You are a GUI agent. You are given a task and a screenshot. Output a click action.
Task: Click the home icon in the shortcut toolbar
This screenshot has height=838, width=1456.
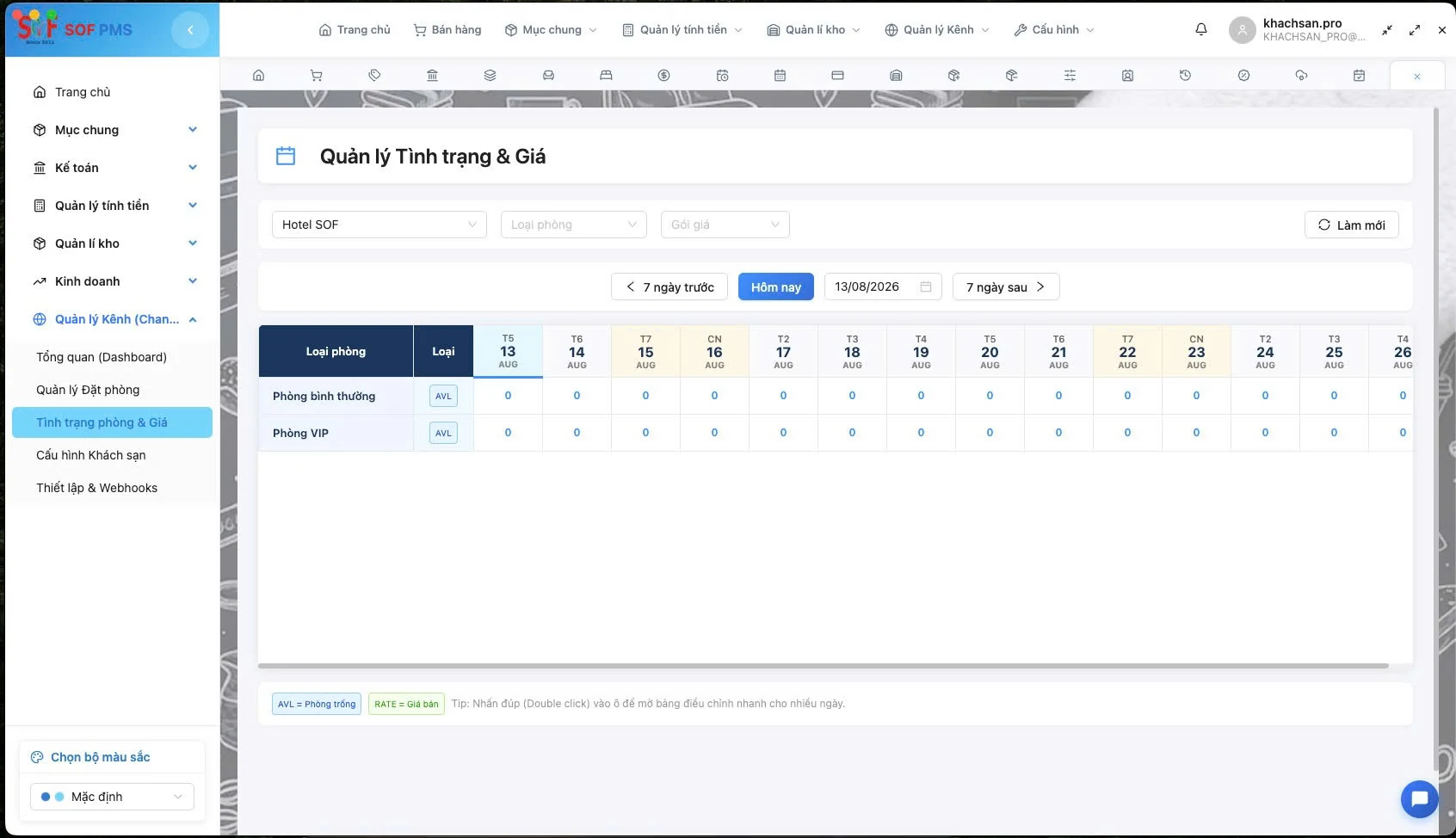258,76
